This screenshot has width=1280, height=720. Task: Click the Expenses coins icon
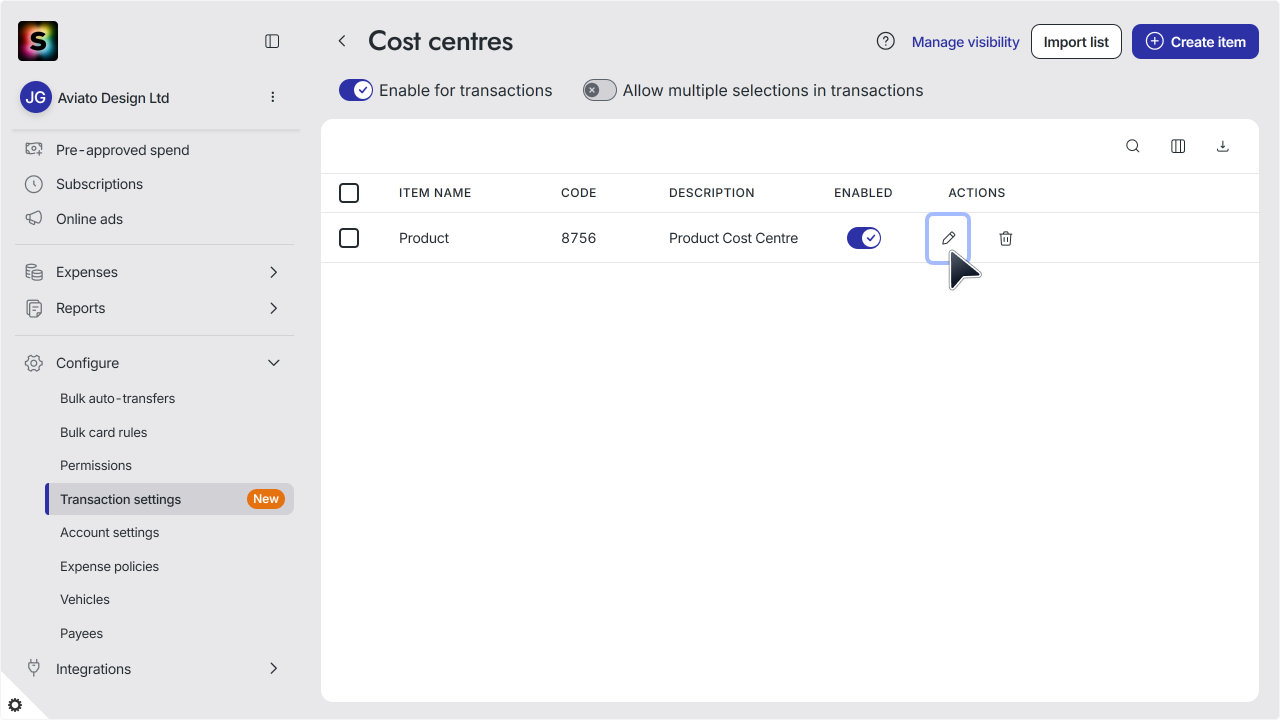(34, 272)
